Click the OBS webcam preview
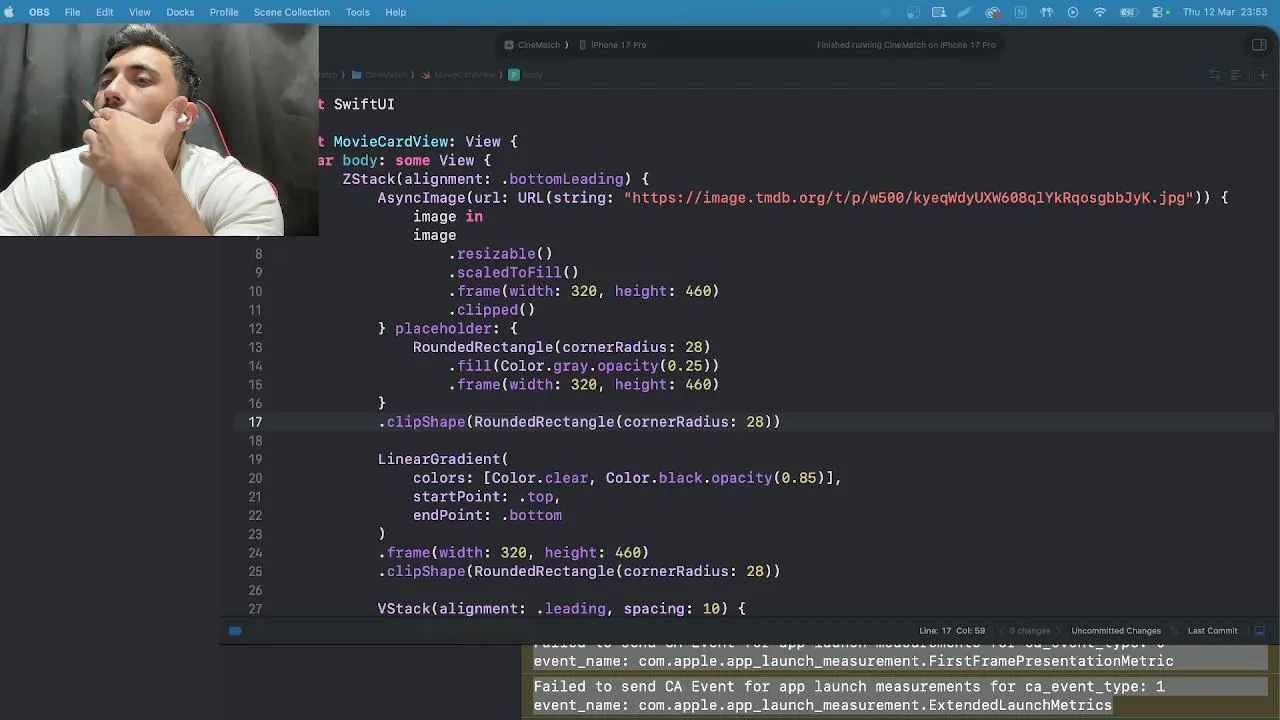 [159, 130]
